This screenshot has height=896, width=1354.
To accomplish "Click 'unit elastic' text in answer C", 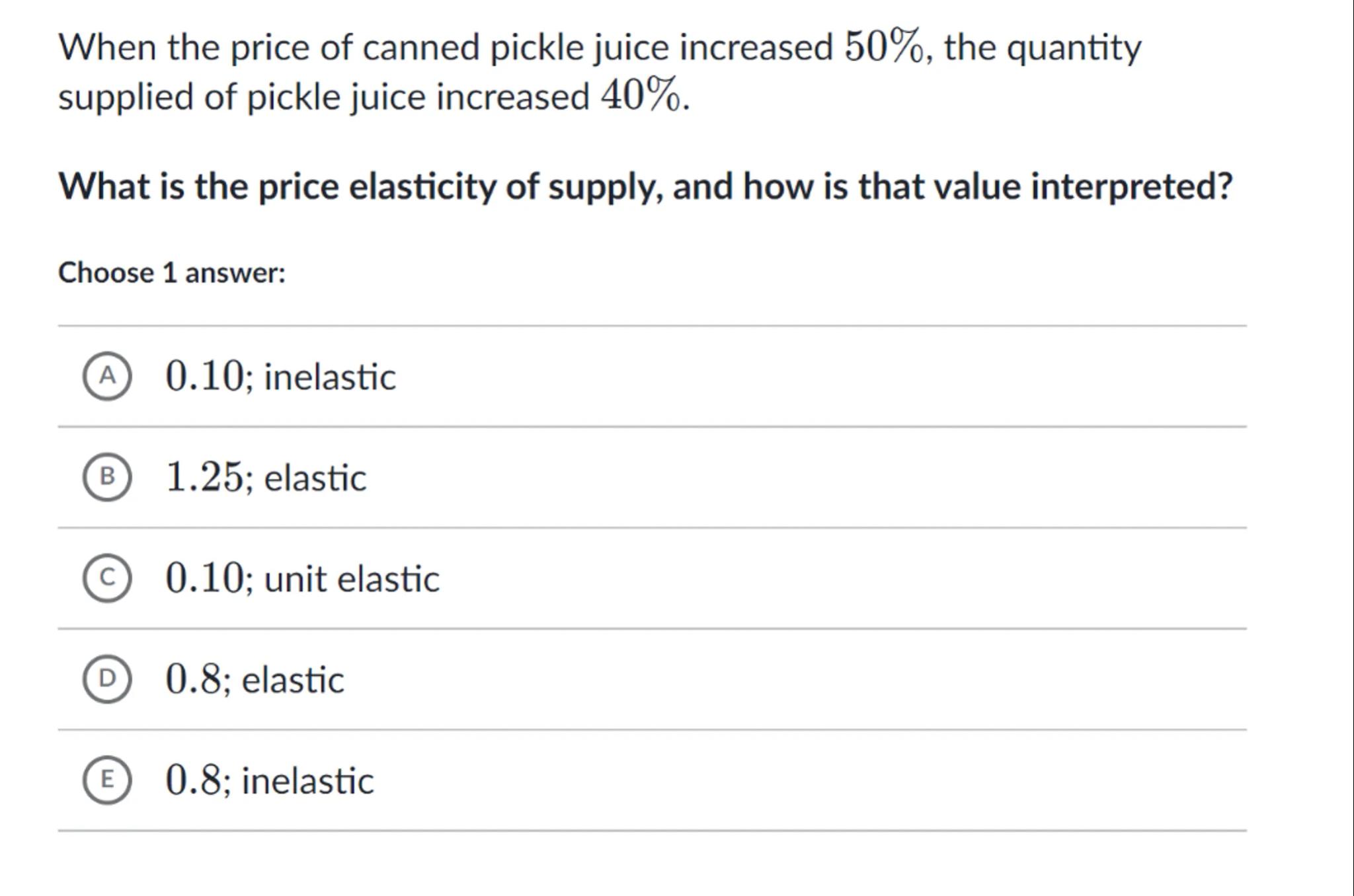I will click(x=352, y=579).
